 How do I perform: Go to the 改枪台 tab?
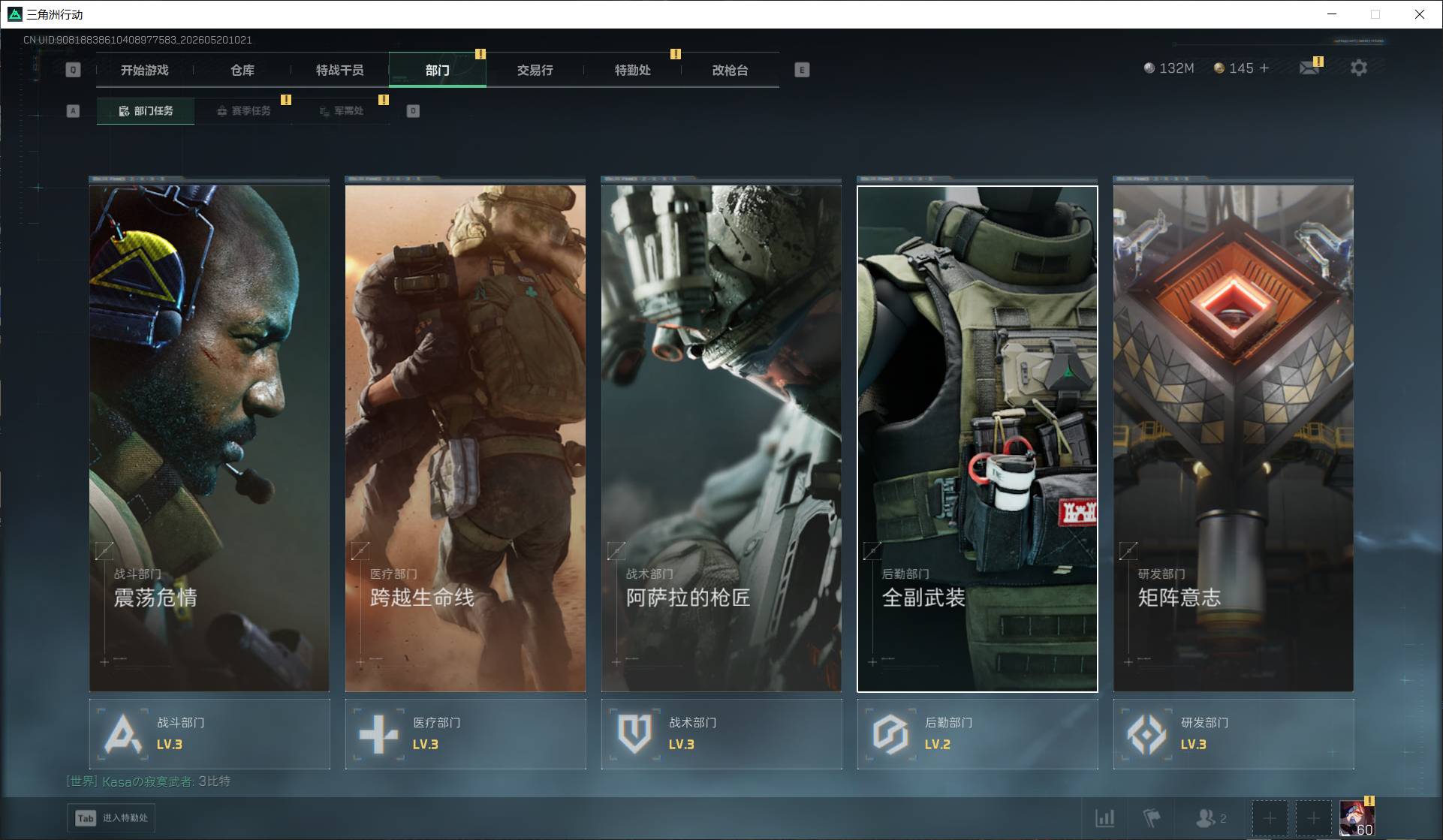point(731,70)
